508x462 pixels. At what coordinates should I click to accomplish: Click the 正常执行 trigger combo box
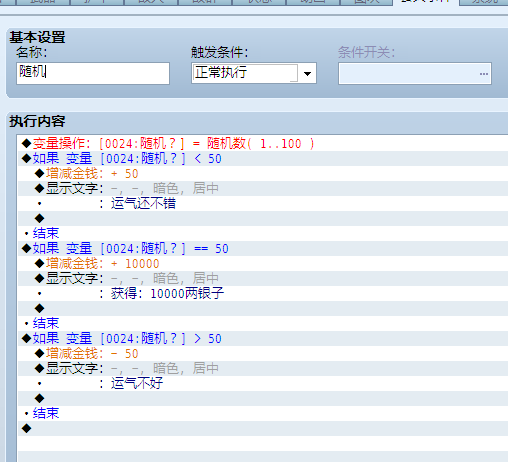pyautogui.click(x=254, y=73)
